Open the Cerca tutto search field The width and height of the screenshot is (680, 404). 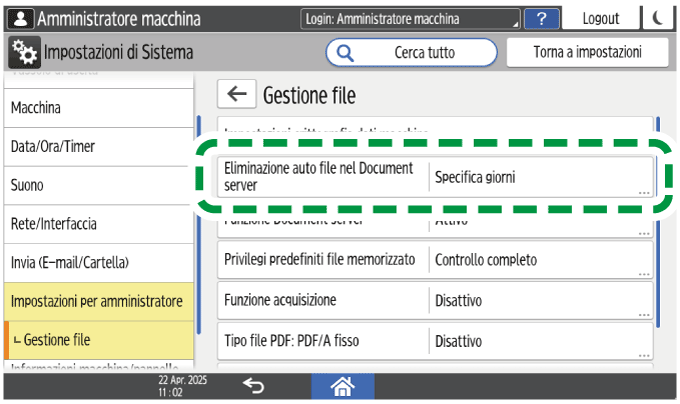coord(411,52)
